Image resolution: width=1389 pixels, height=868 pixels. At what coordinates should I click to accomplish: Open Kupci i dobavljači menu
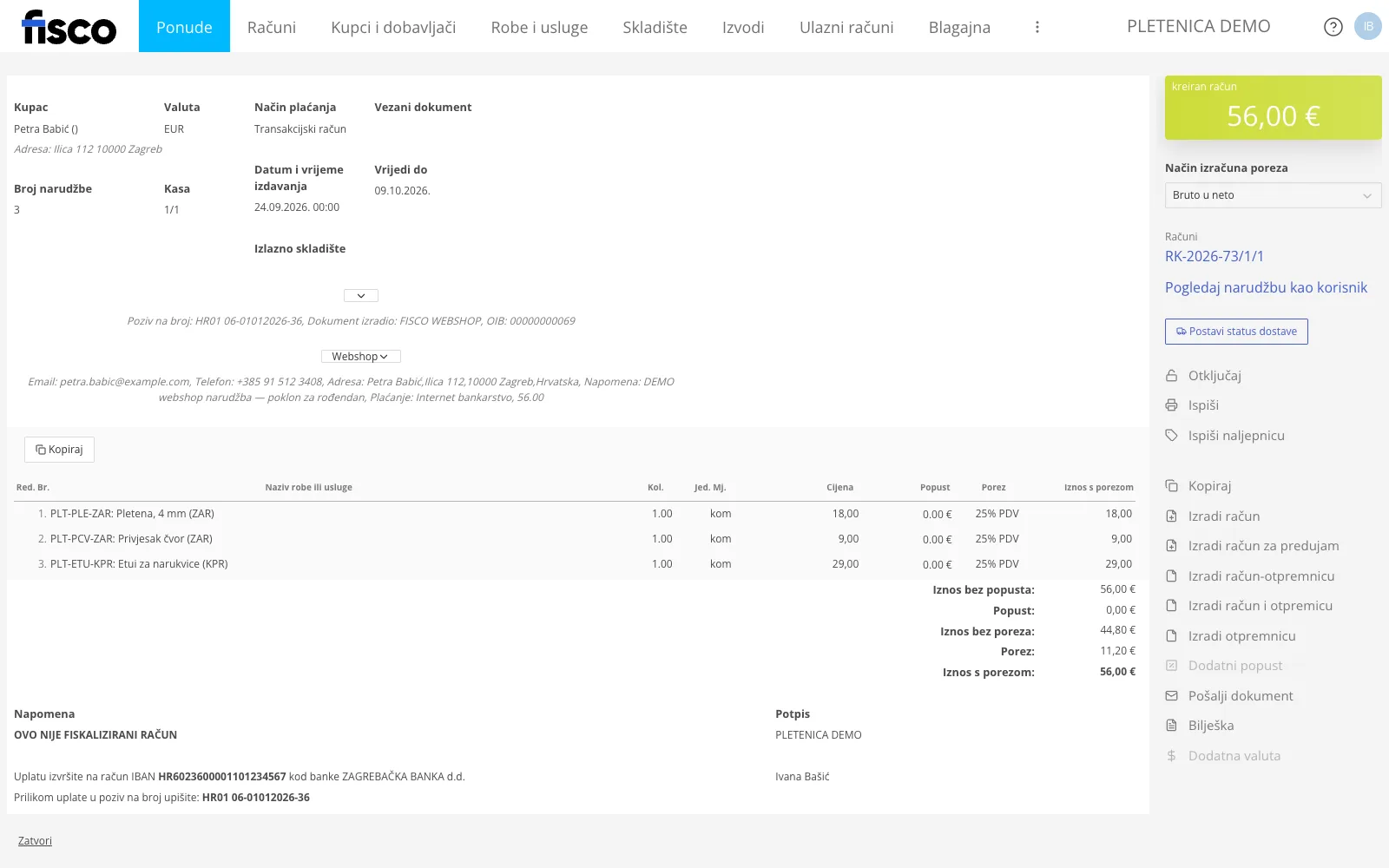click(x=393, y=27)
